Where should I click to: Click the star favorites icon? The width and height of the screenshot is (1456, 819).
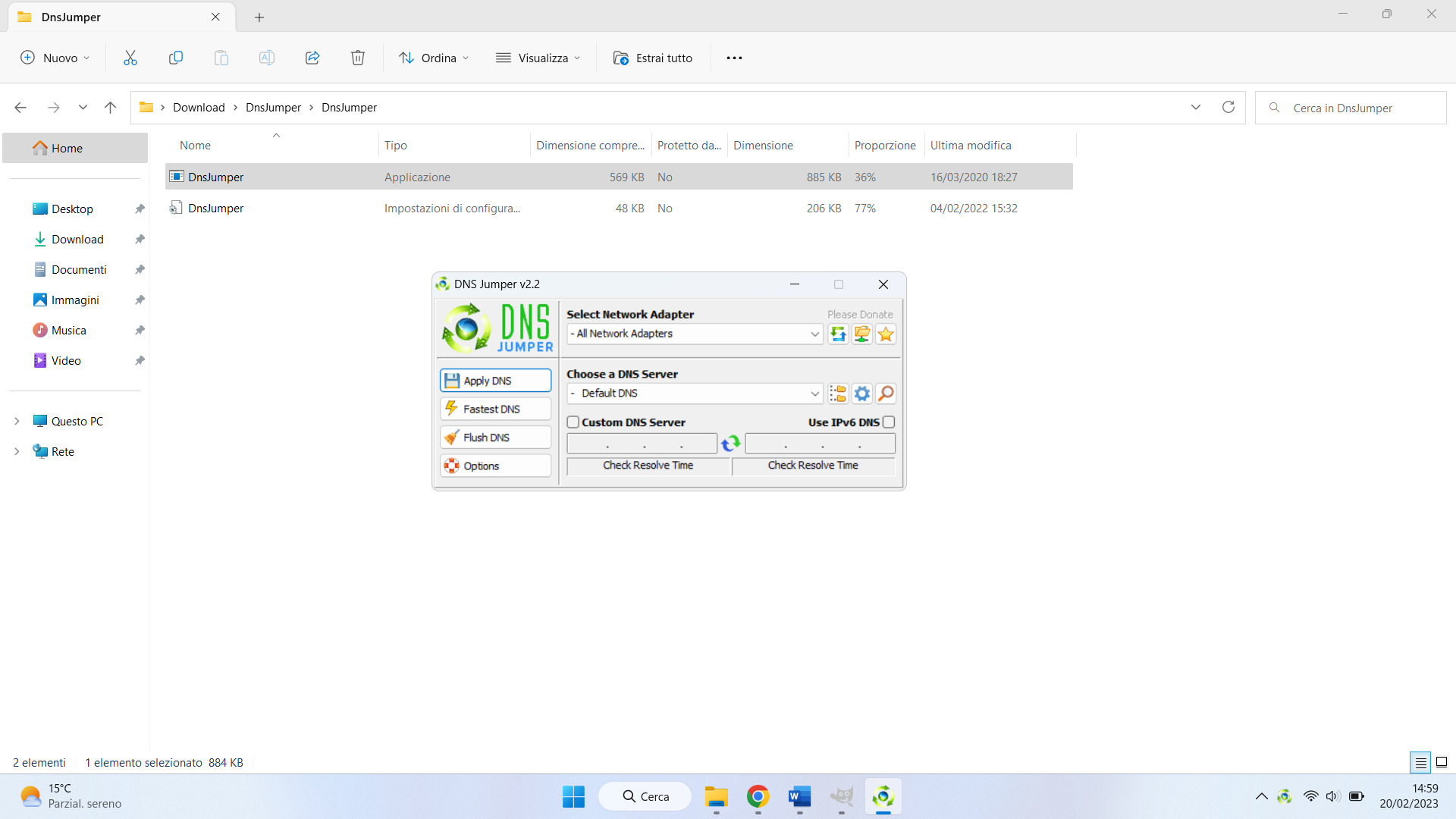[x=885, y=334]
